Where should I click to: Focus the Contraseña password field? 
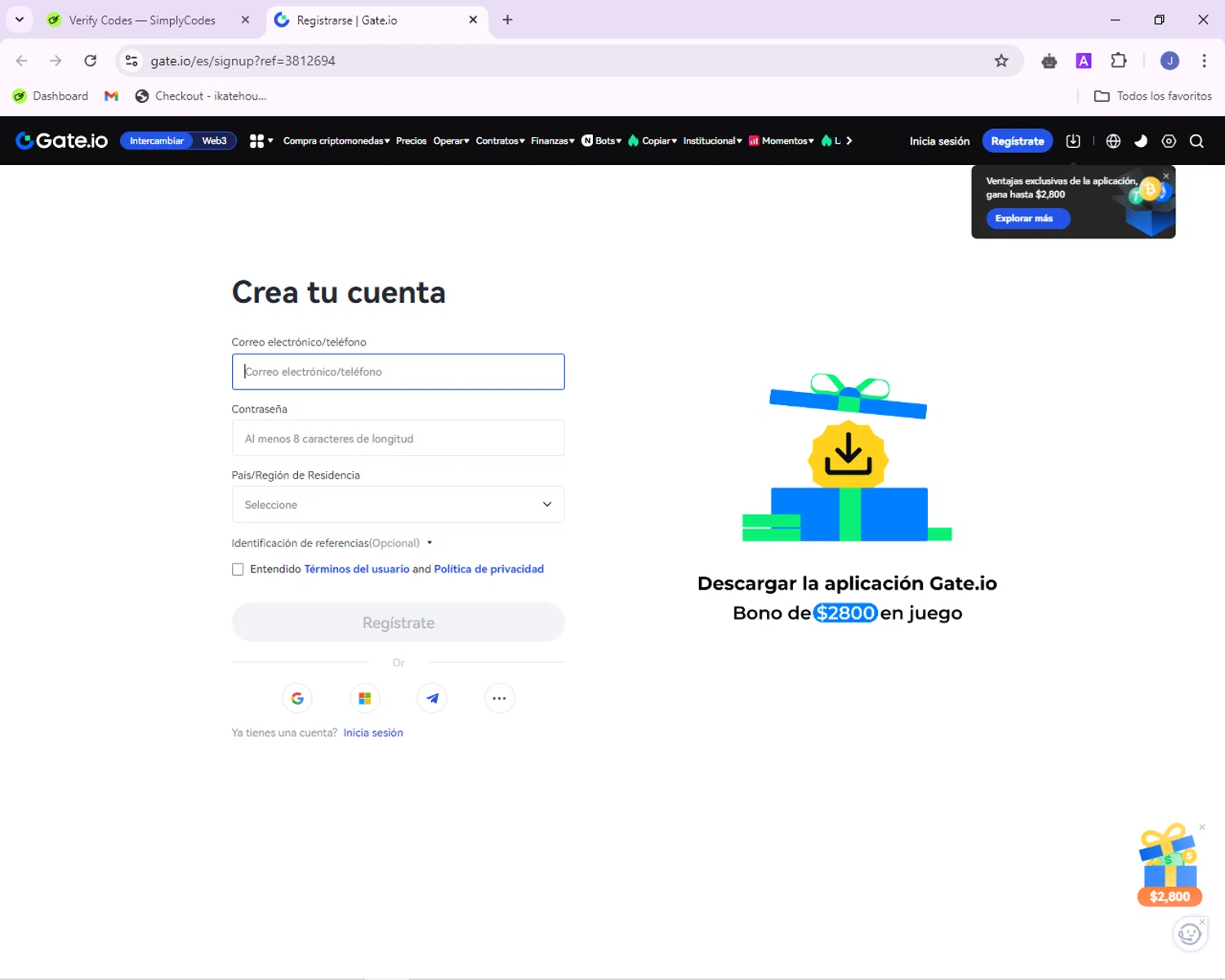click(x=399, y=439)
